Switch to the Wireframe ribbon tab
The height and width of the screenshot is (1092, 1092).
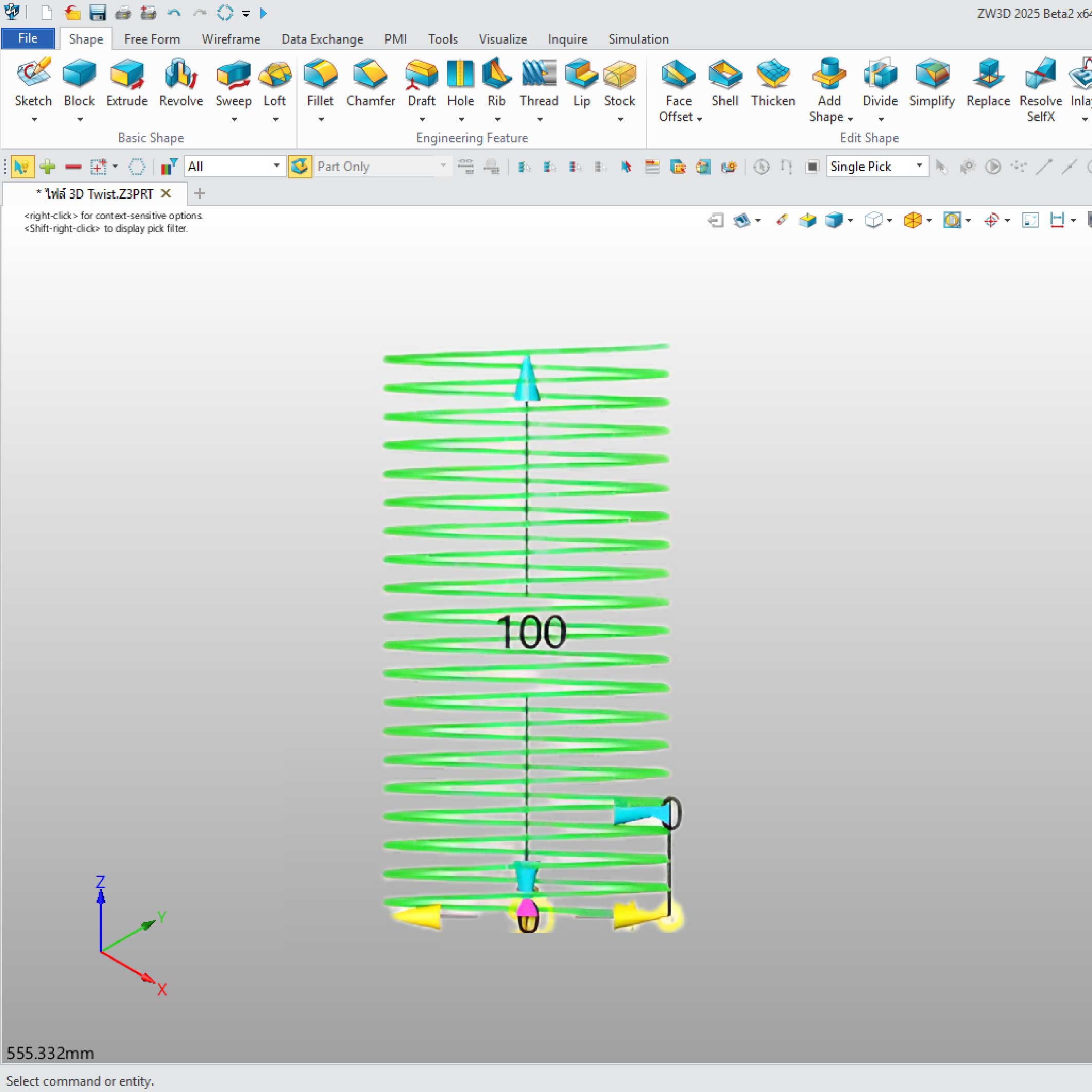click(231, 39)
